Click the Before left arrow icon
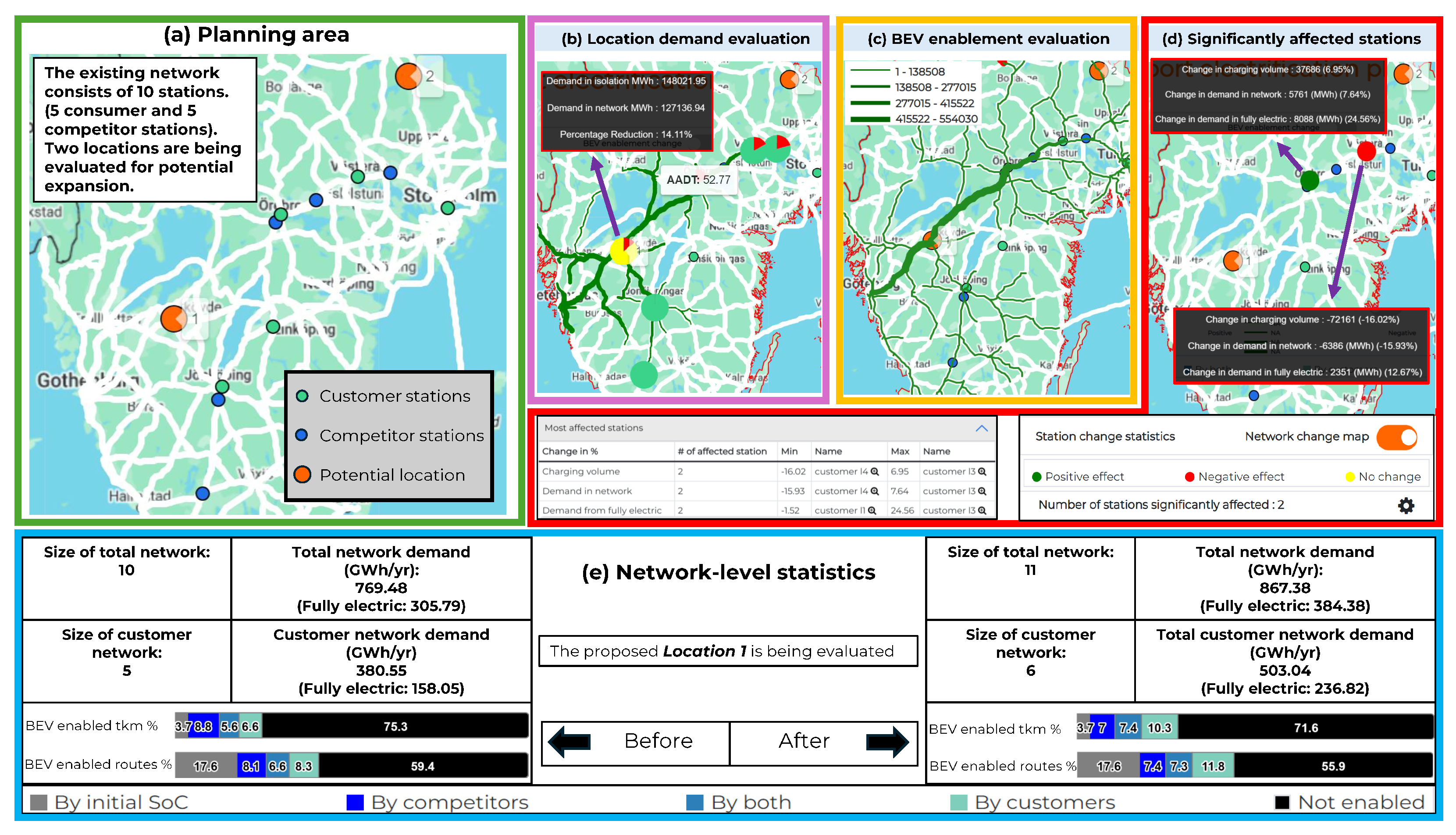This screenshot has width=1456, height=835. 569,742
